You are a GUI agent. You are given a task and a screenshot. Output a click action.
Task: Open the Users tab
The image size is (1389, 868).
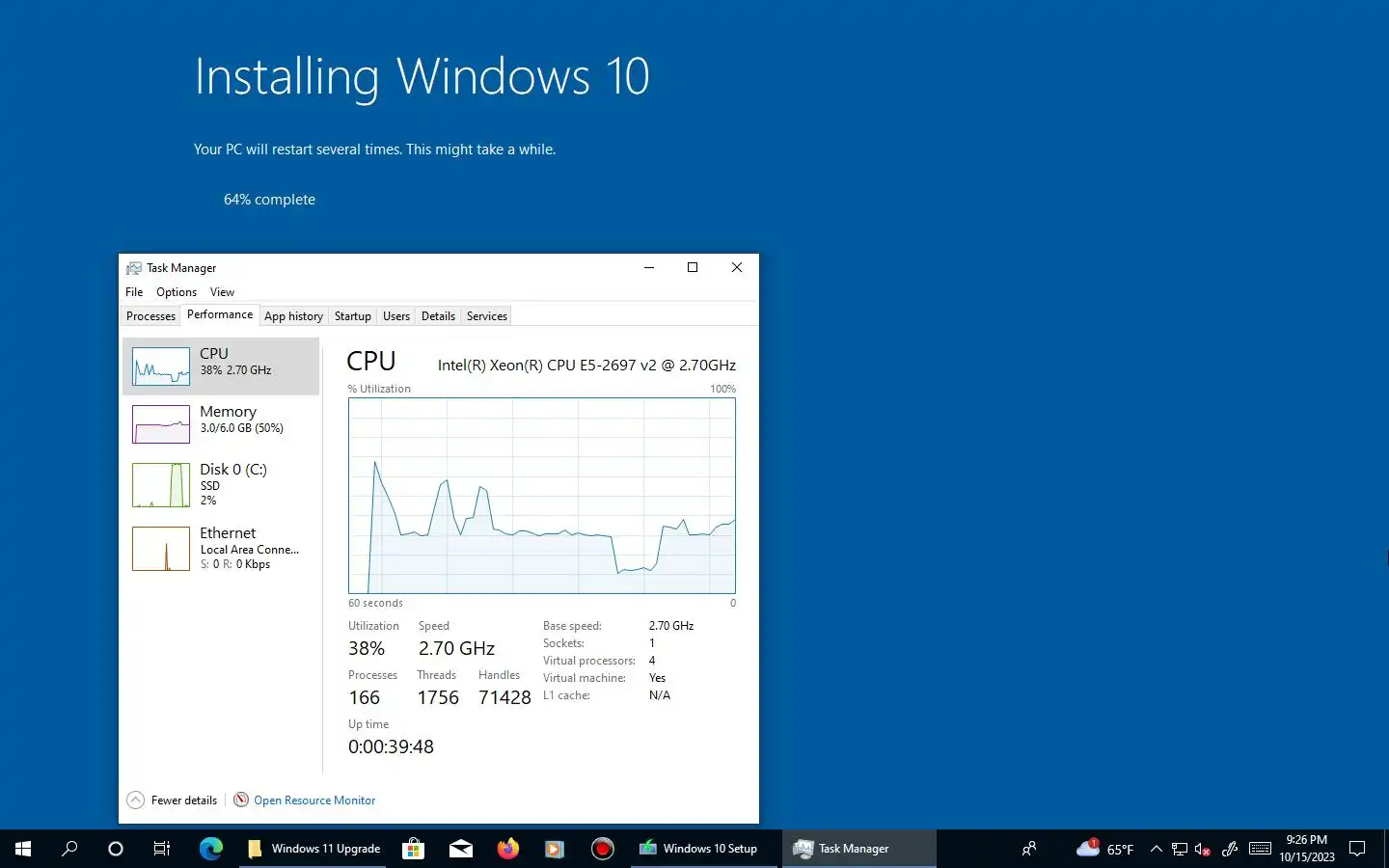(x=396, y=316)
